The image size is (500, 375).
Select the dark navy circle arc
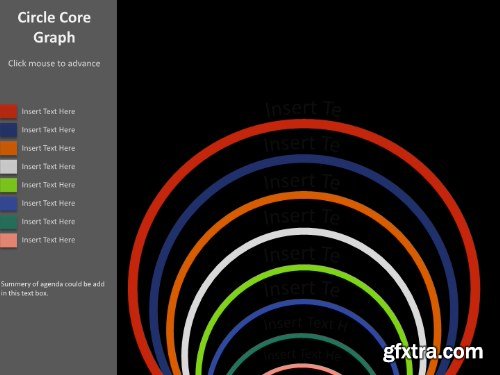pyautogui.click(x=303, y=160)
